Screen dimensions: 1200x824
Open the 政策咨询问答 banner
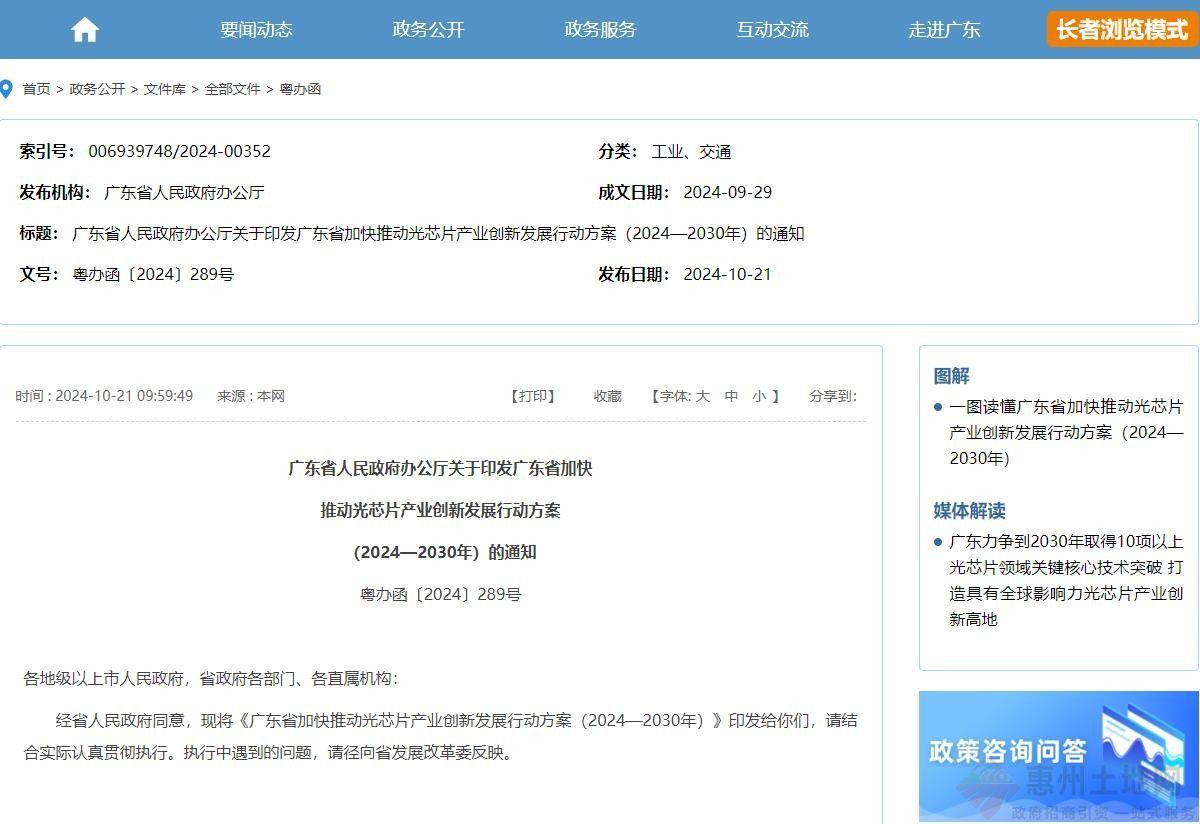click(1059, 757)
